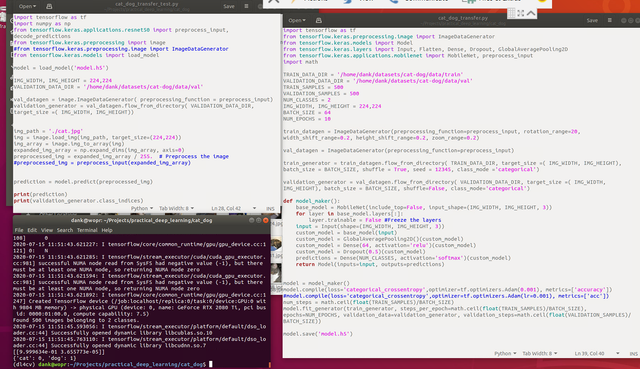Open terminal Terminal menu
The height and width of the screenshot is (369, 640).
pos(87,230)
